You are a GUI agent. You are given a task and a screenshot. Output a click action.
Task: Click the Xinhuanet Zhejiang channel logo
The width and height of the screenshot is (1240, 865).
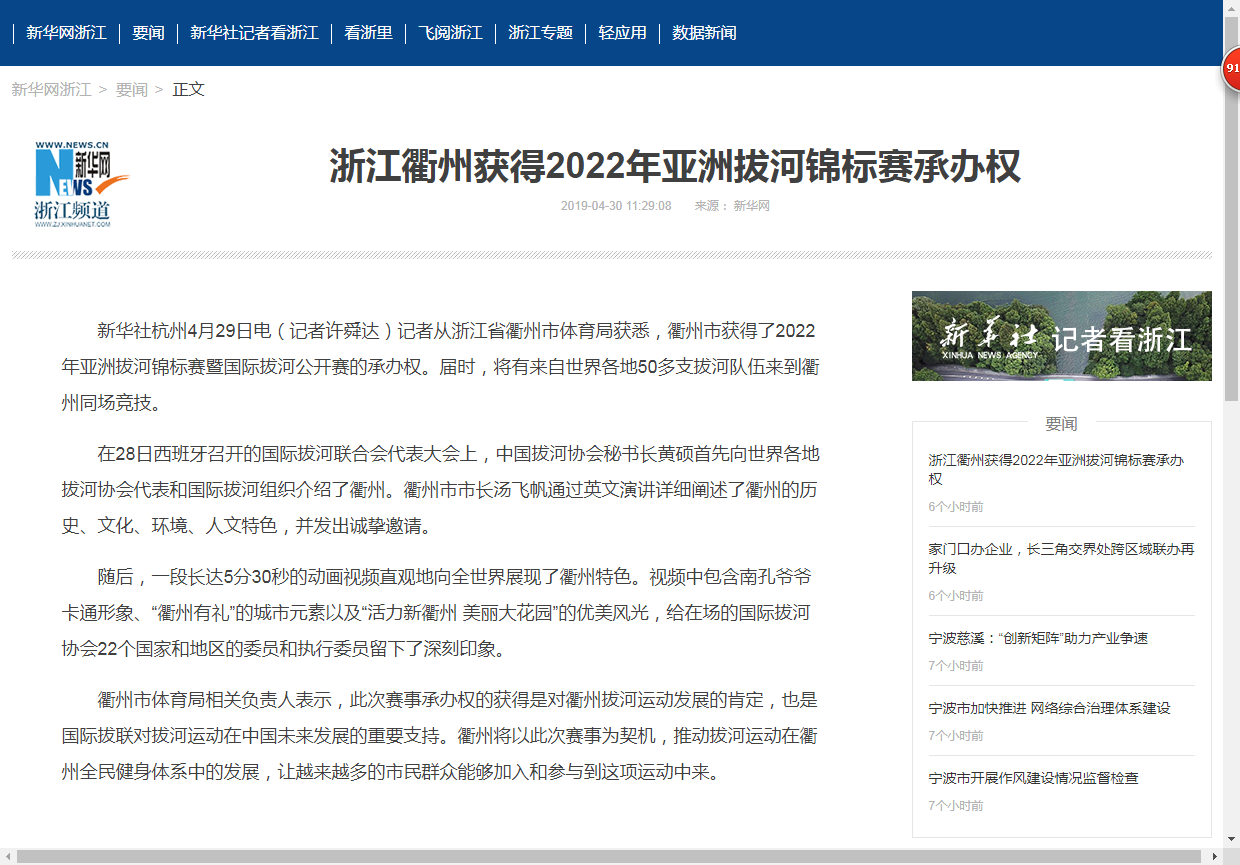(82, 185)
